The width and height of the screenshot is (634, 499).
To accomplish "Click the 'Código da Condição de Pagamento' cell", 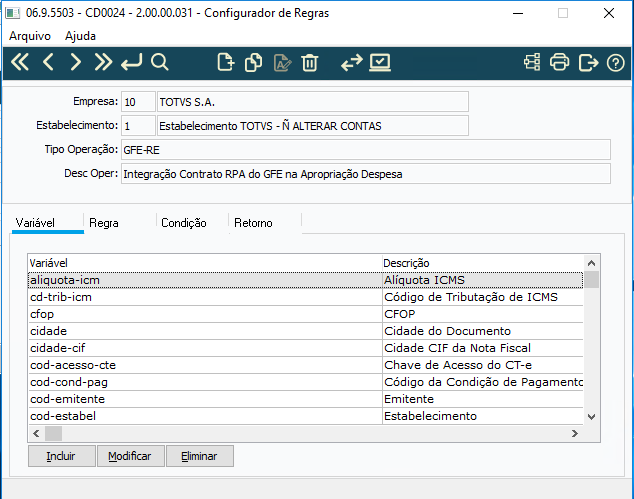I will [x=482, y=382].
